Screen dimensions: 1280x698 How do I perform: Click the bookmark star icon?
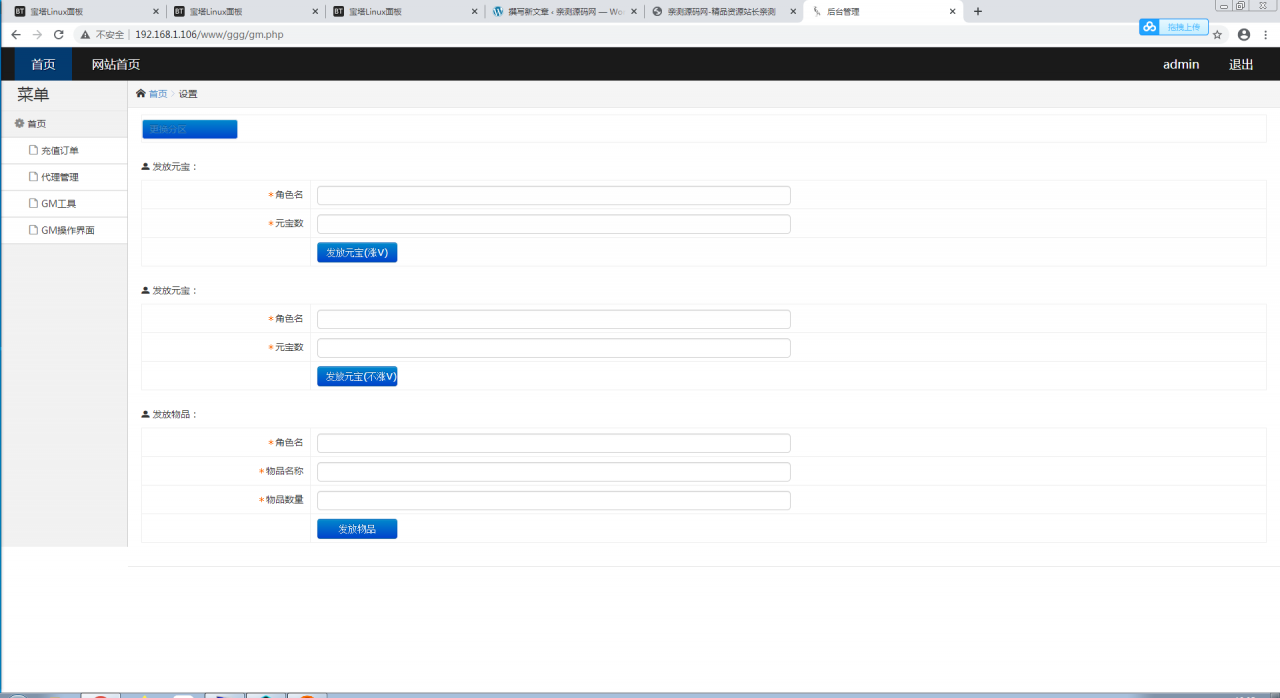(1217, 34)
